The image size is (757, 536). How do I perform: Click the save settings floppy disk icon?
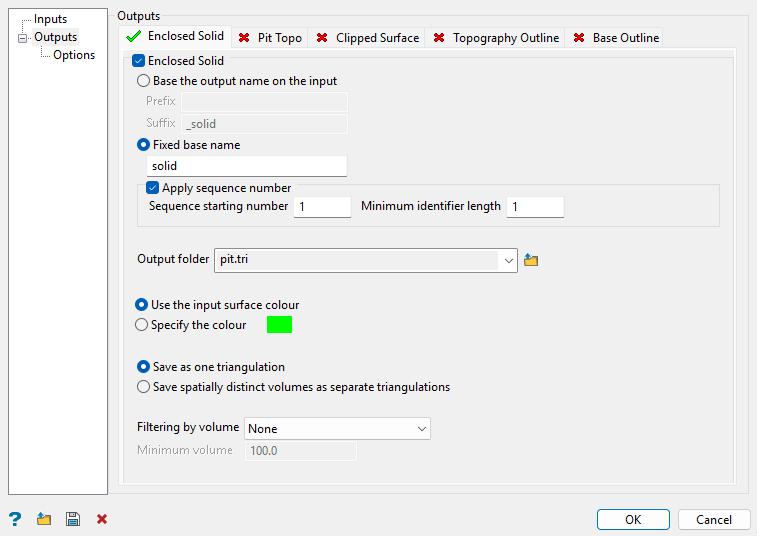tap(73, 519)
